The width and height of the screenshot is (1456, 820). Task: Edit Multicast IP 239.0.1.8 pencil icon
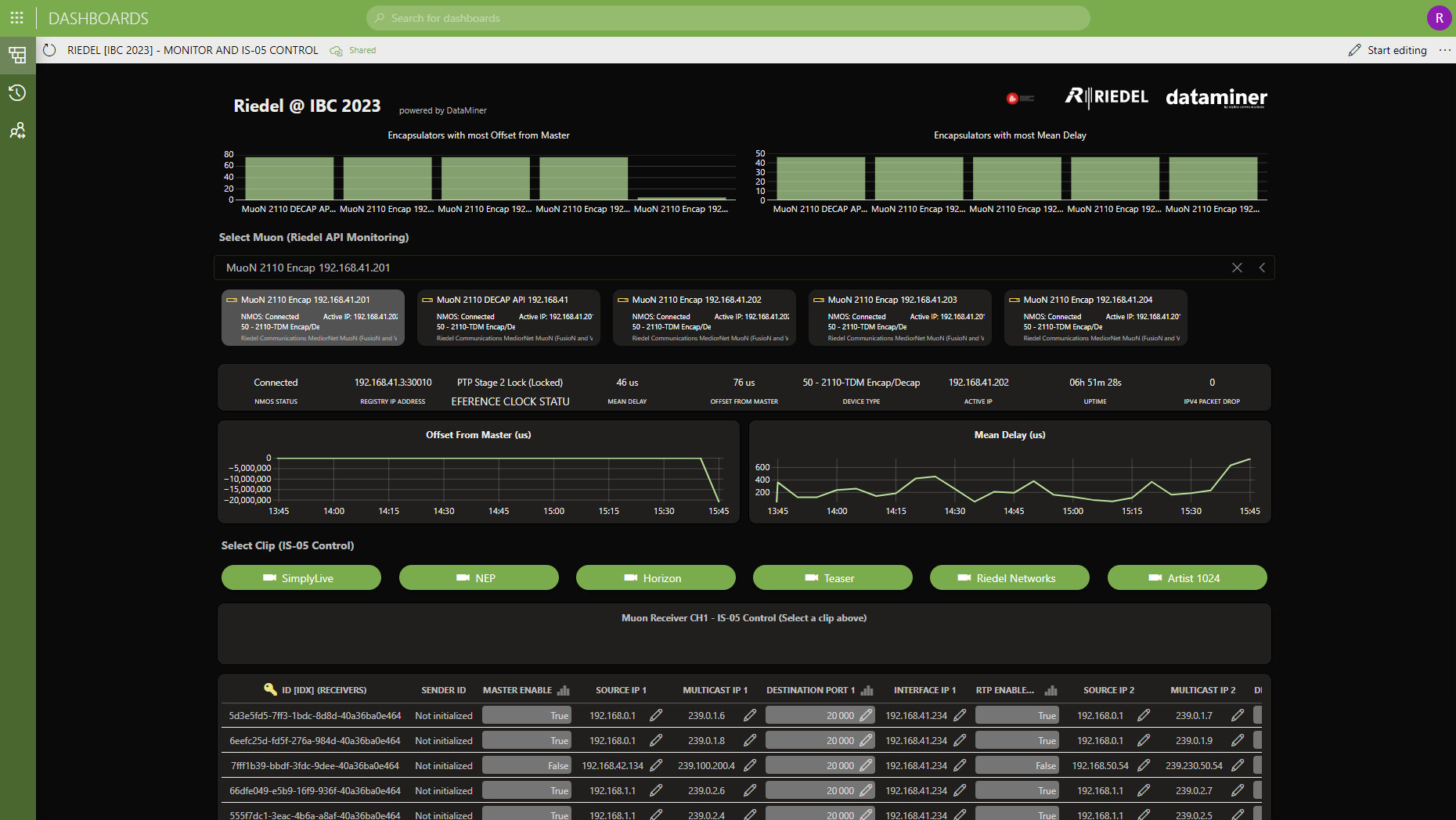[x=750, y=740]
